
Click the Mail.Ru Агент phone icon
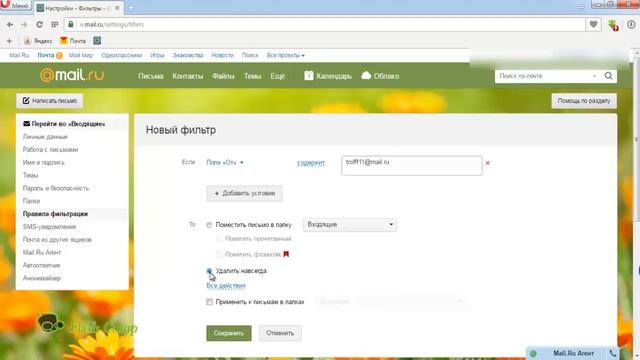pos(612,353)
